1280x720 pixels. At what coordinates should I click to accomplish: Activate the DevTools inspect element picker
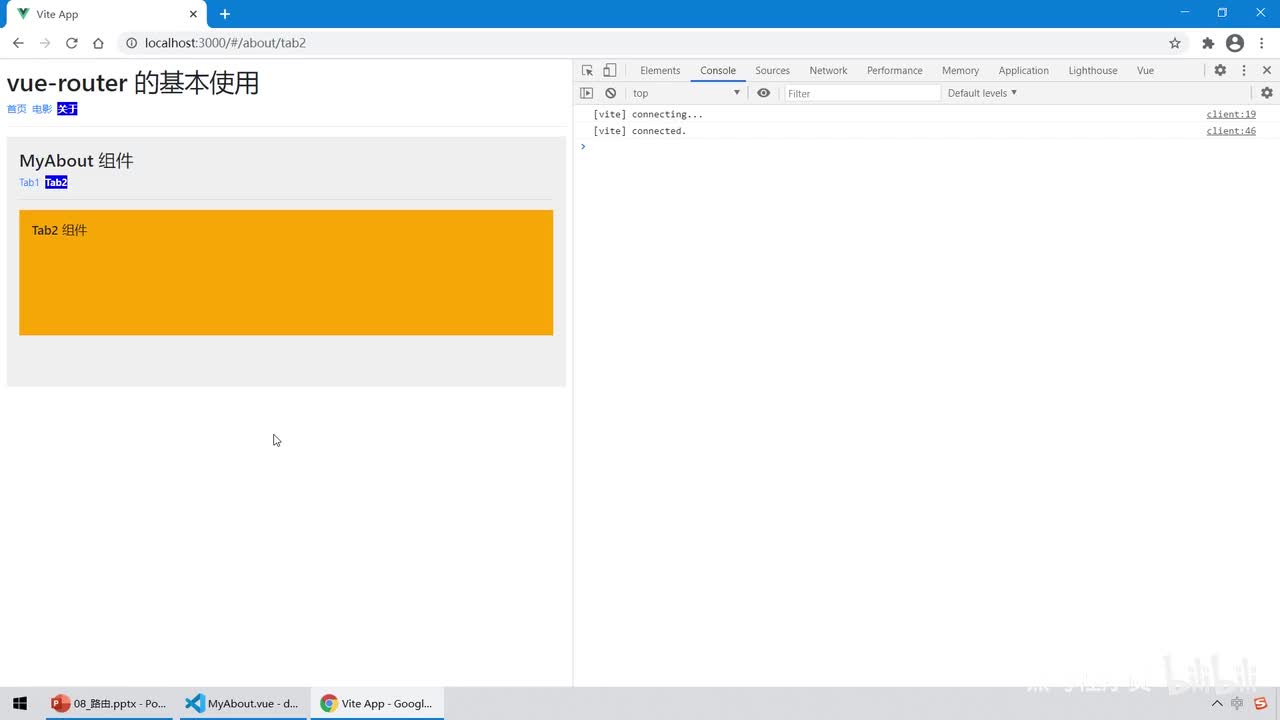[587, 70]
